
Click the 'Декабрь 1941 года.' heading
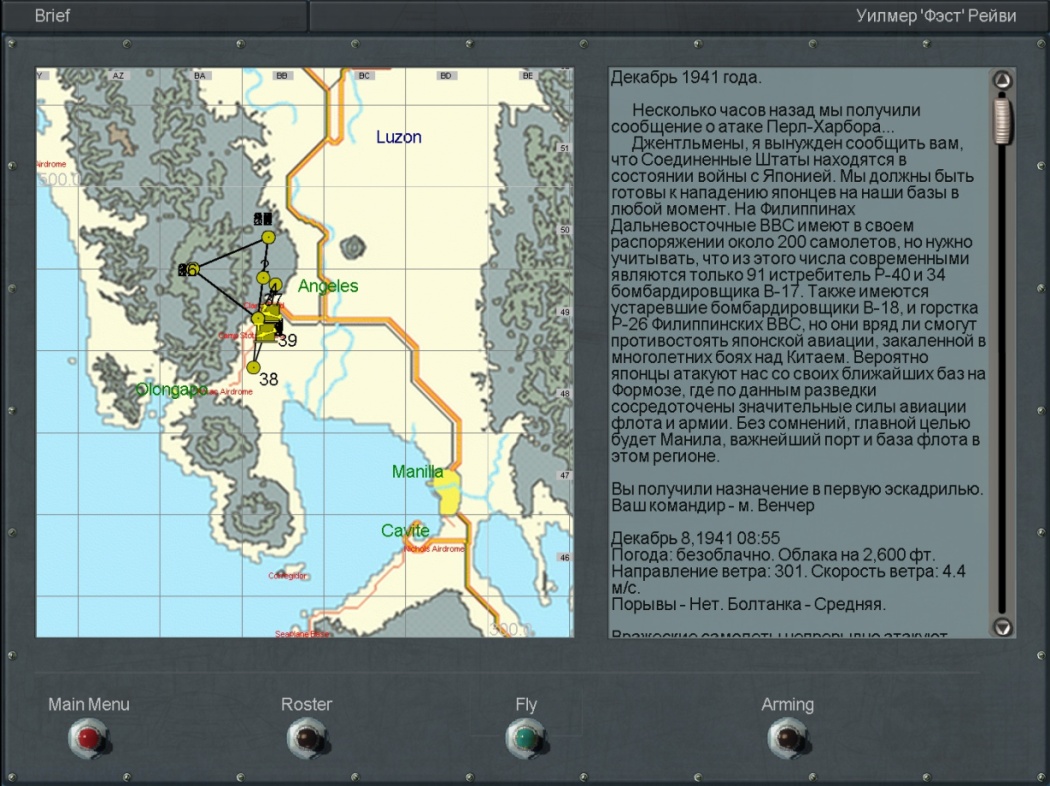[x=686, y=77]
